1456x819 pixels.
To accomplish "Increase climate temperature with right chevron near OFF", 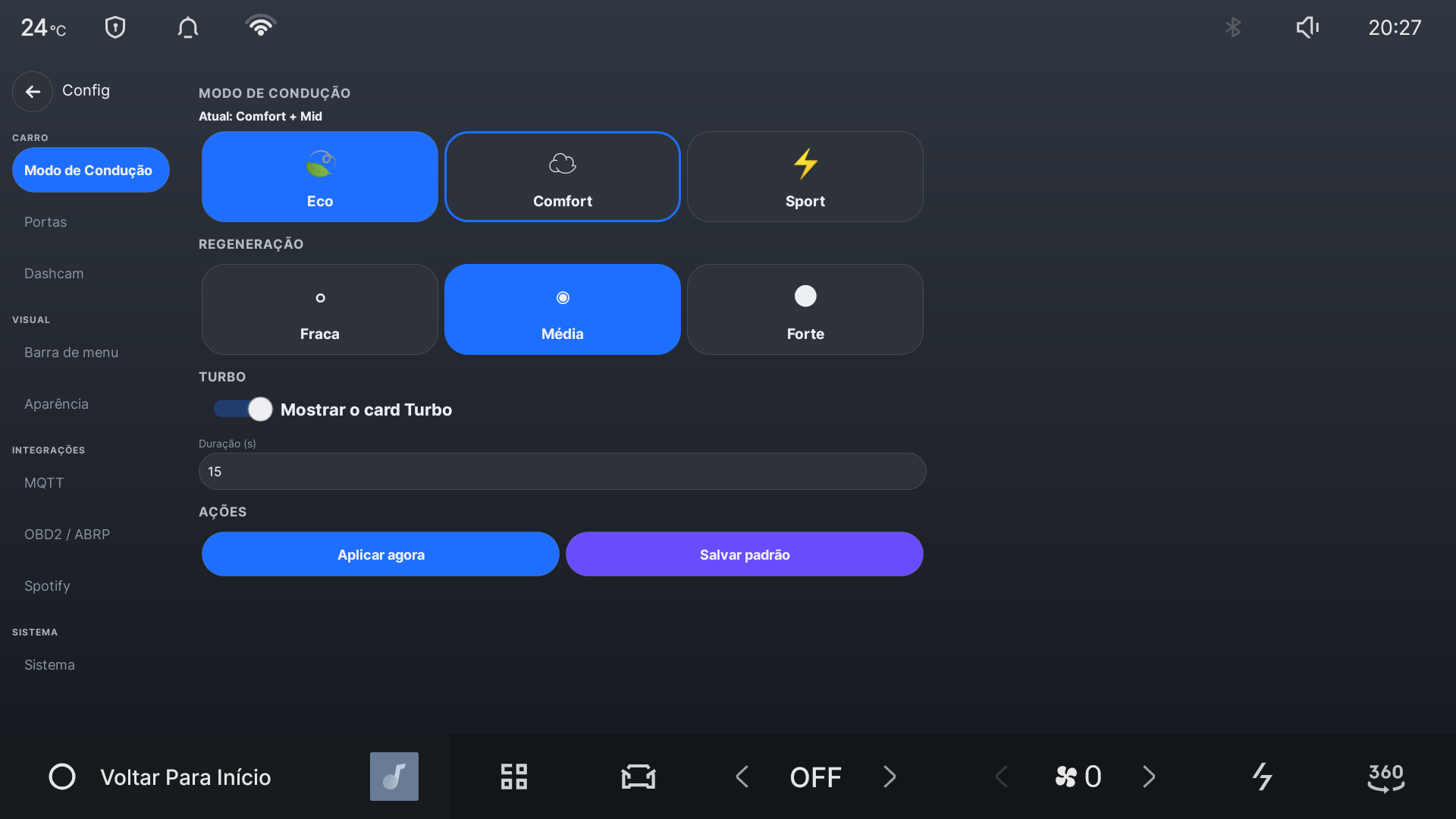I will (x=890, y=777).
